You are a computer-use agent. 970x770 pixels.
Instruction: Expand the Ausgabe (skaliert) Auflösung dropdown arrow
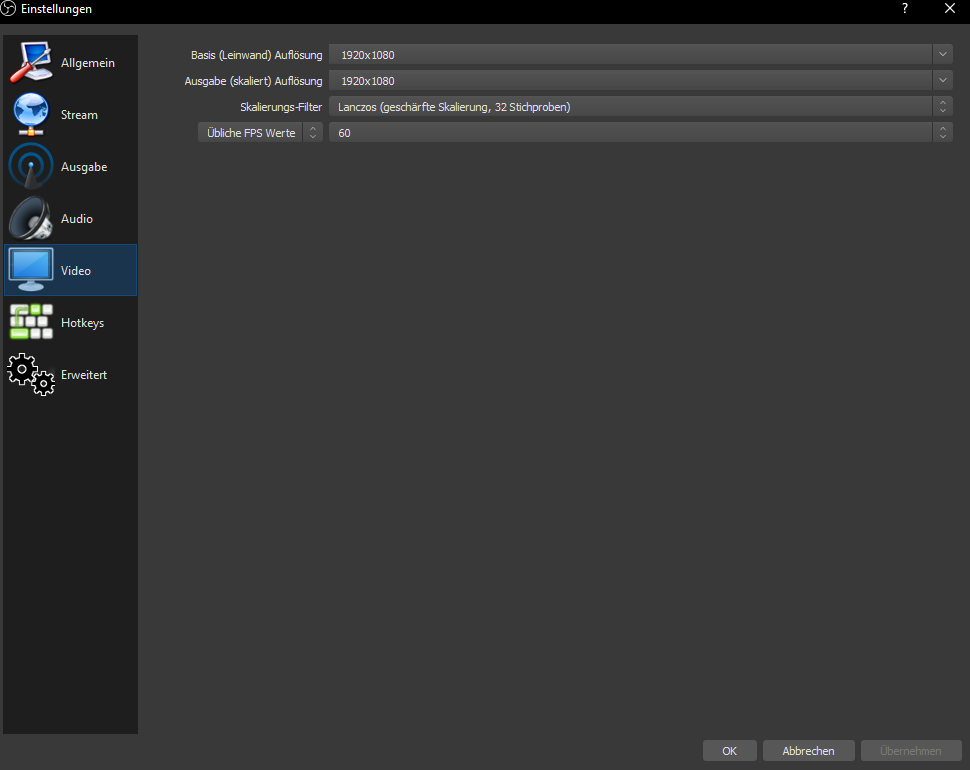[x=943, y=80]
